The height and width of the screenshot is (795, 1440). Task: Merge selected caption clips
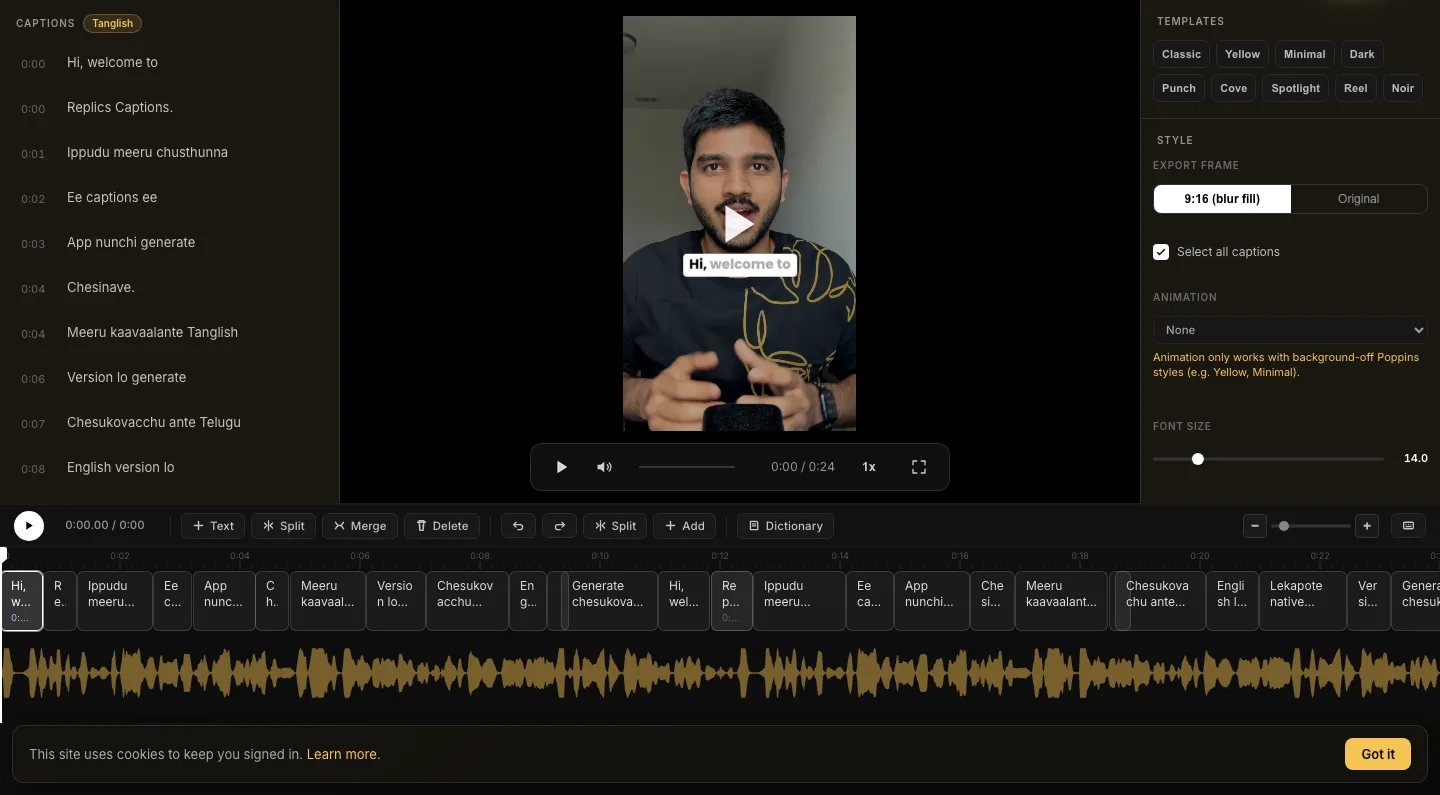(360, 526)
